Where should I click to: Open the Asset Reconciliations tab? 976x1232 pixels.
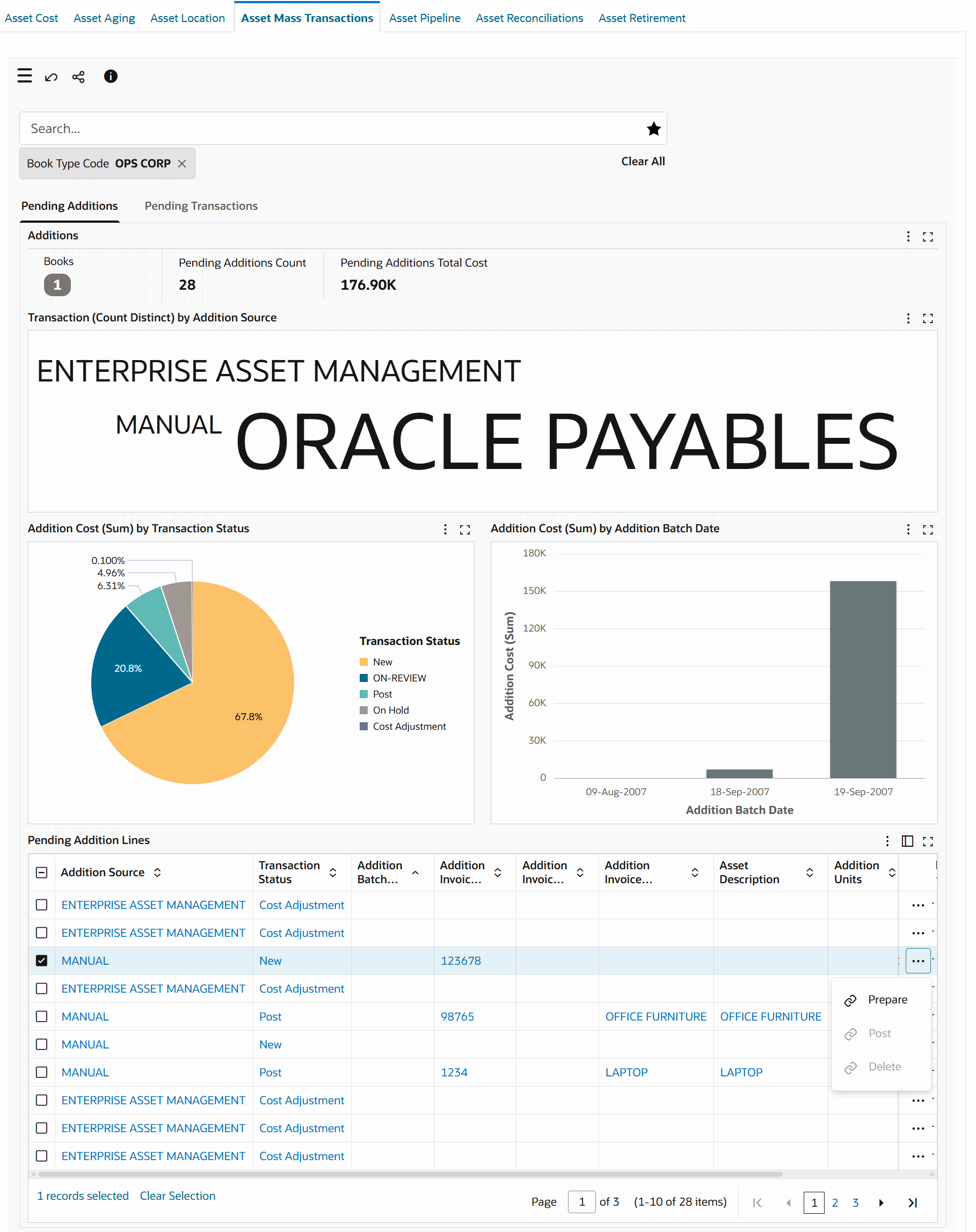(530, 18)
